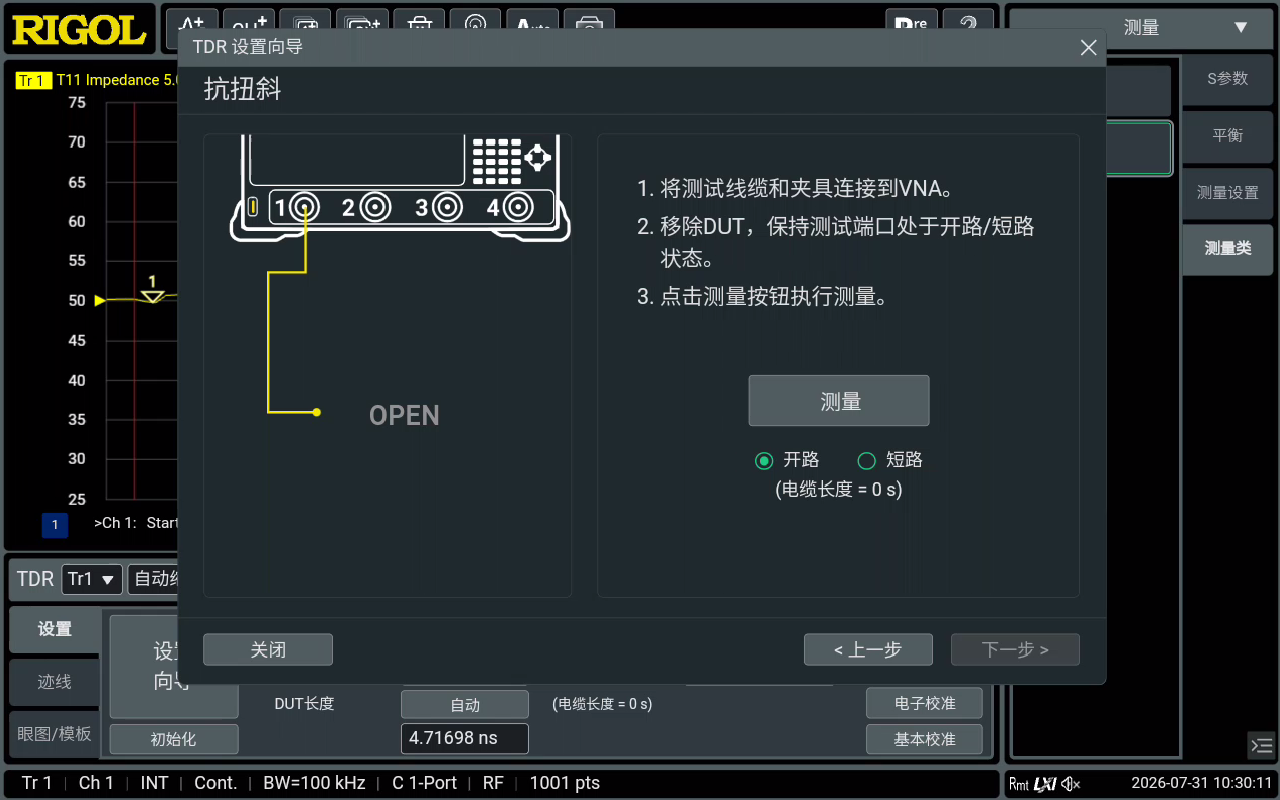Click the 电子校准 button
The image size is (1280, 800).
click(925, 703)
